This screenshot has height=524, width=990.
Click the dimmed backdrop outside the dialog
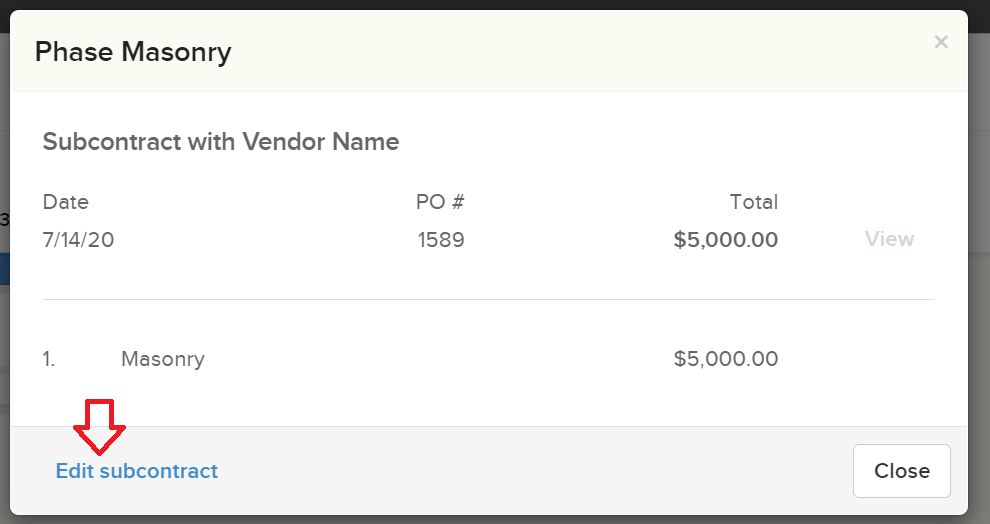(x=979, y=300)
